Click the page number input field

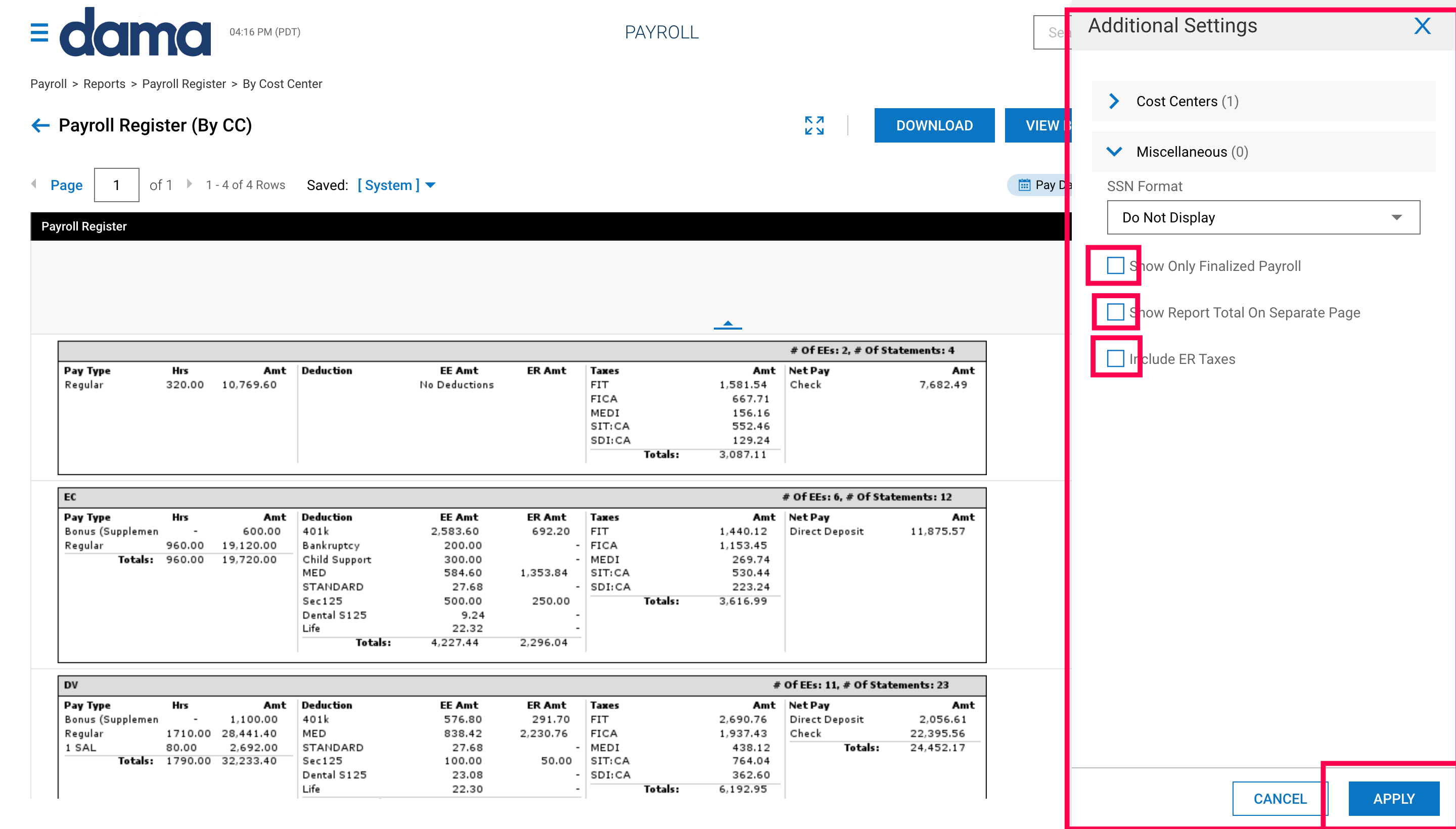pos(117,185)
